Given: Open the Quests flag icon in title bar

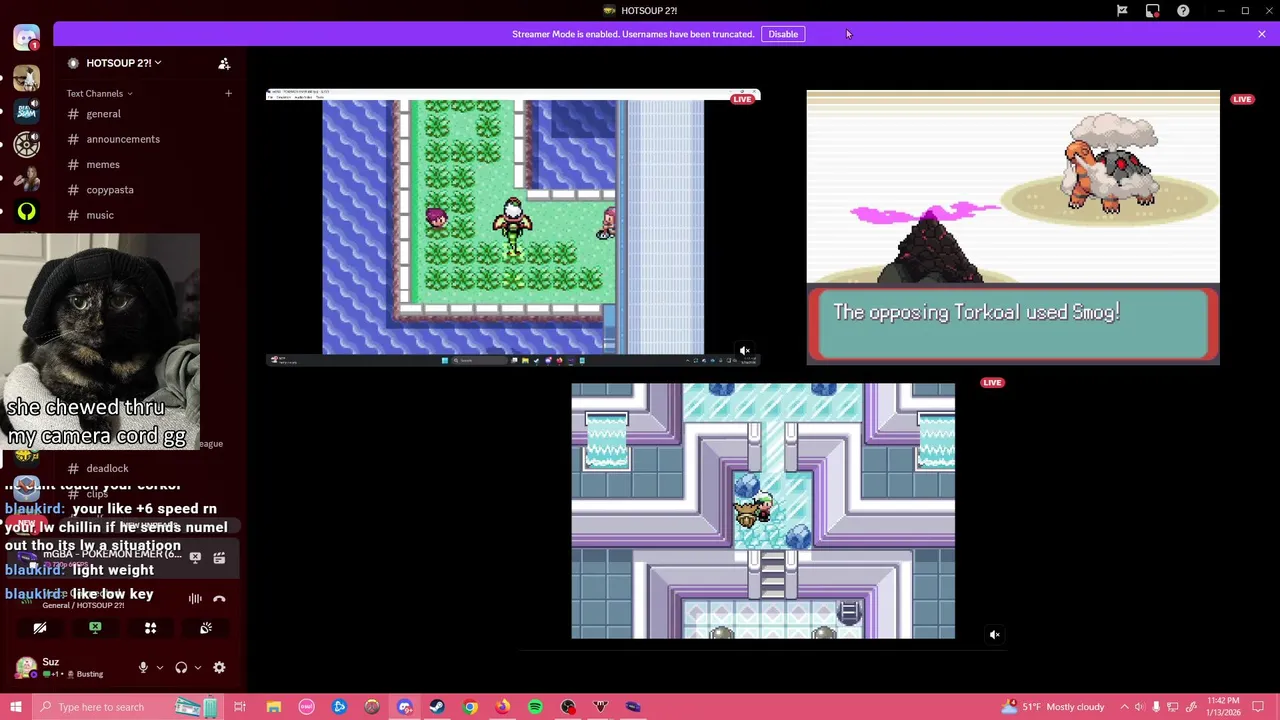Looking at the screenshot, I should (x=1122, y=11).
